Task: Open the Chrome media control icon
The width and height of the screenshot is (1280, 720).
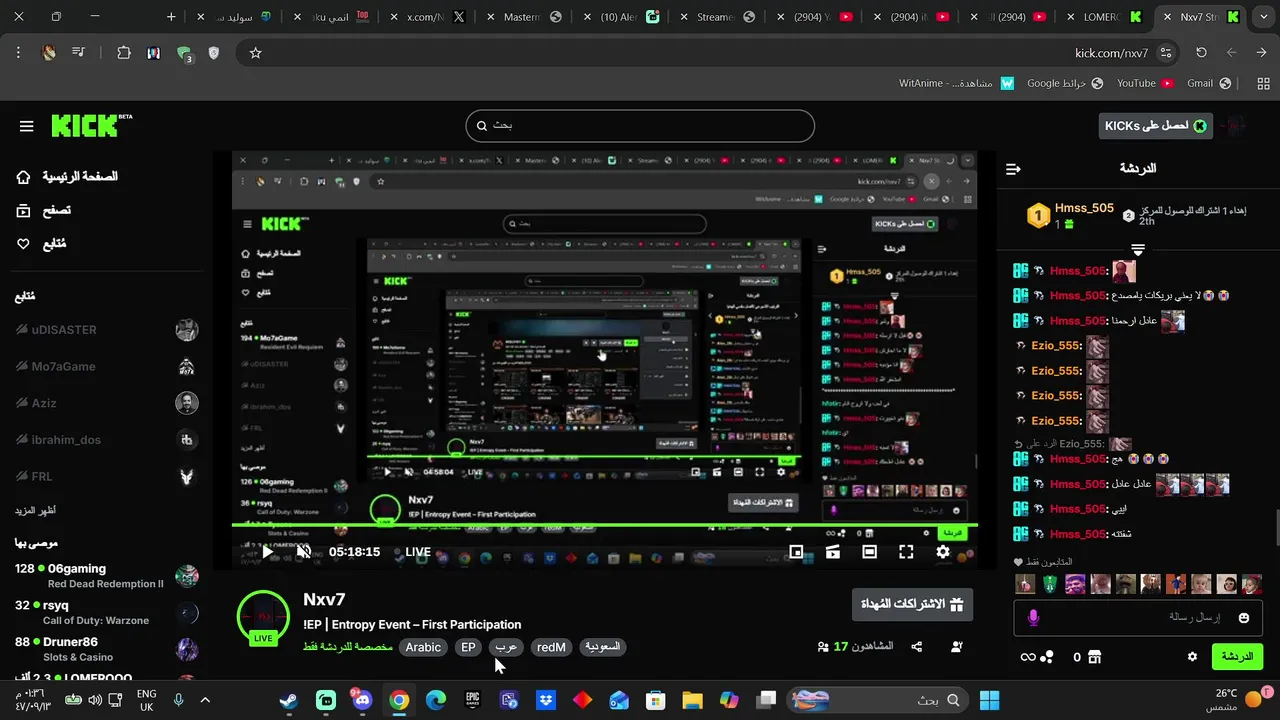Action: click(78, 53)
